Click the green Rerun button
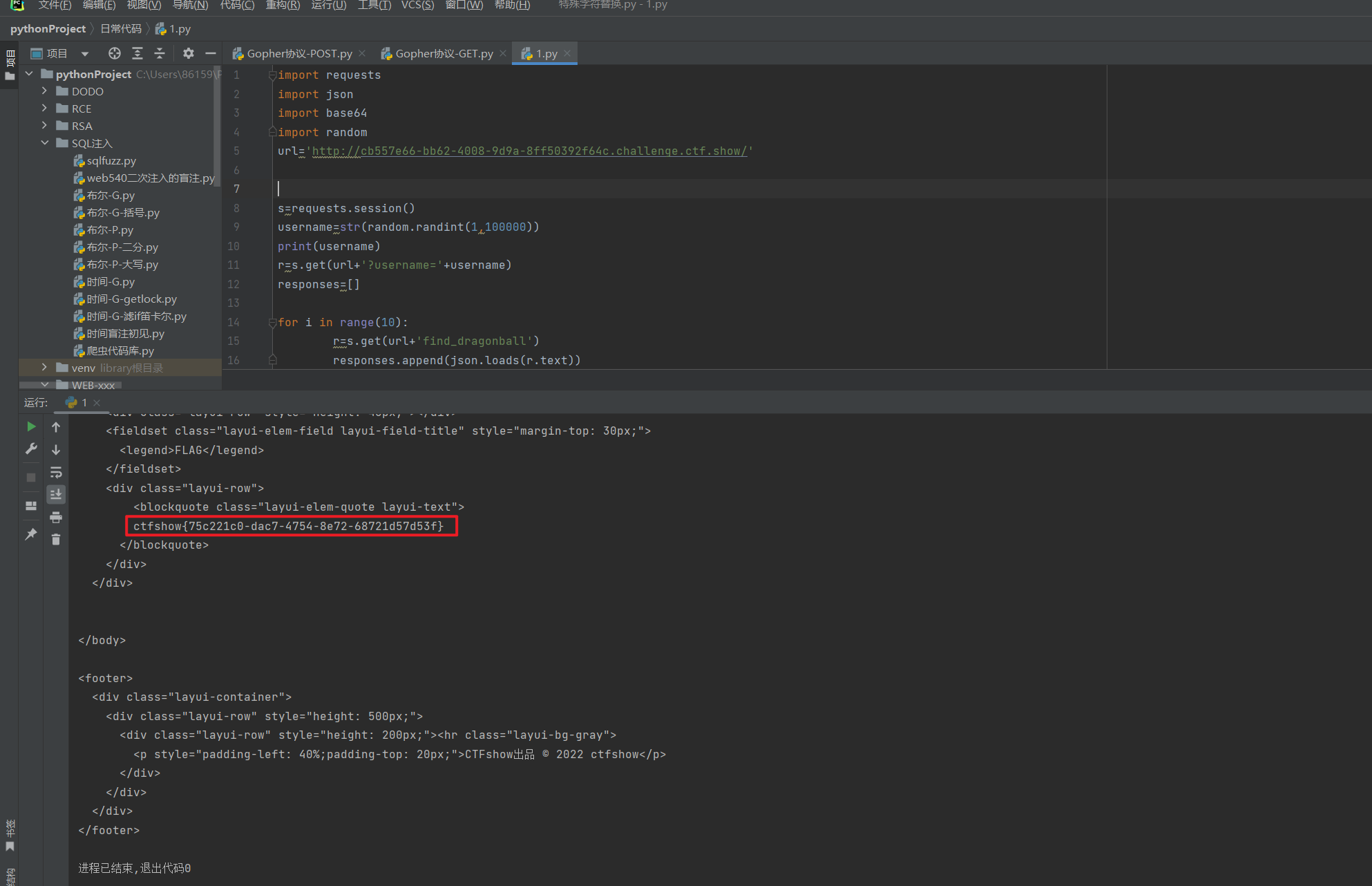 31,426
